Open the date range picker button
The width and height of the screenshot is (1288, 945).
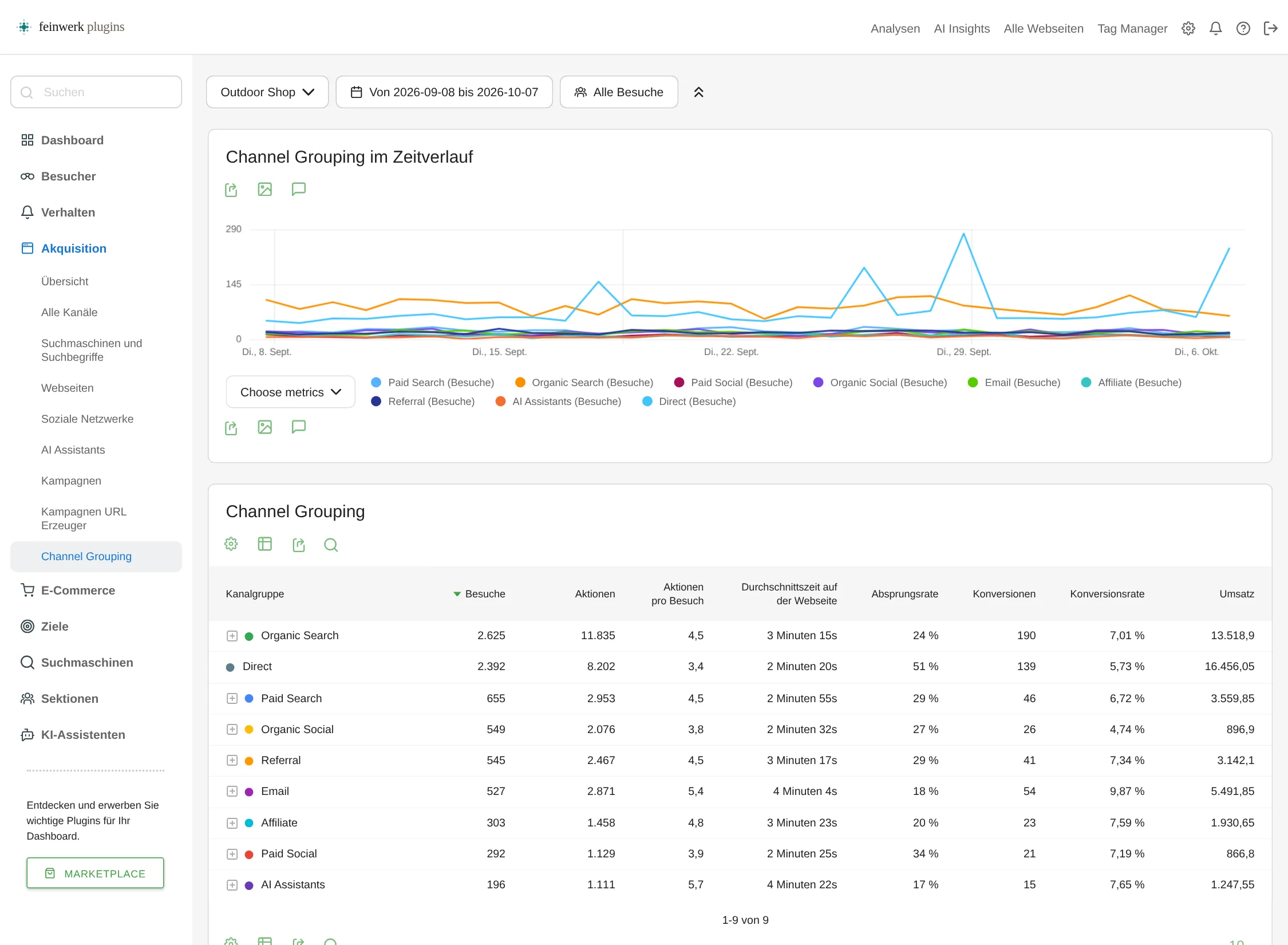444,92
